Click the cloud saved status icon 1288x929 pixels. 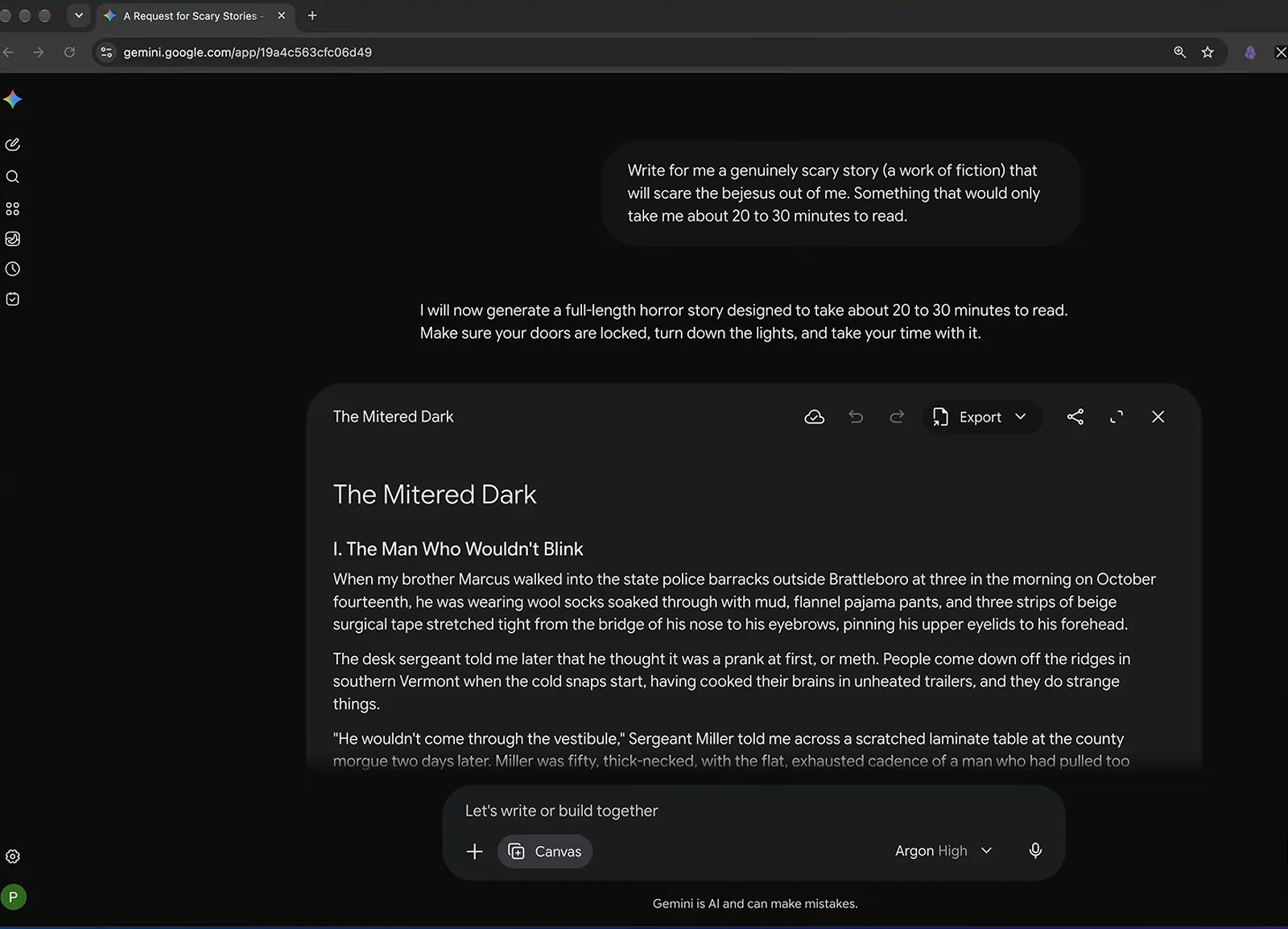814,417
